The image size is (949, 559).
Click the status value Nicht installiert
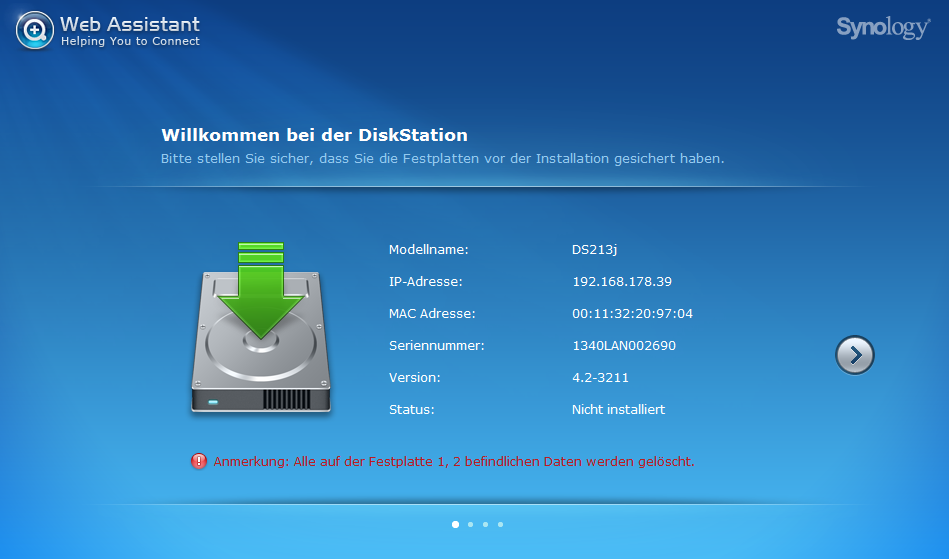619,410
